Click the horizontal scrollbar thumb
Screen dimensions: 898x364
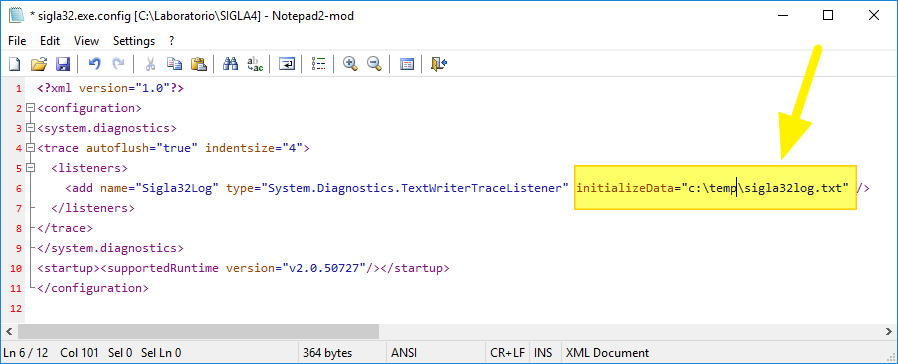coord(198,331)
